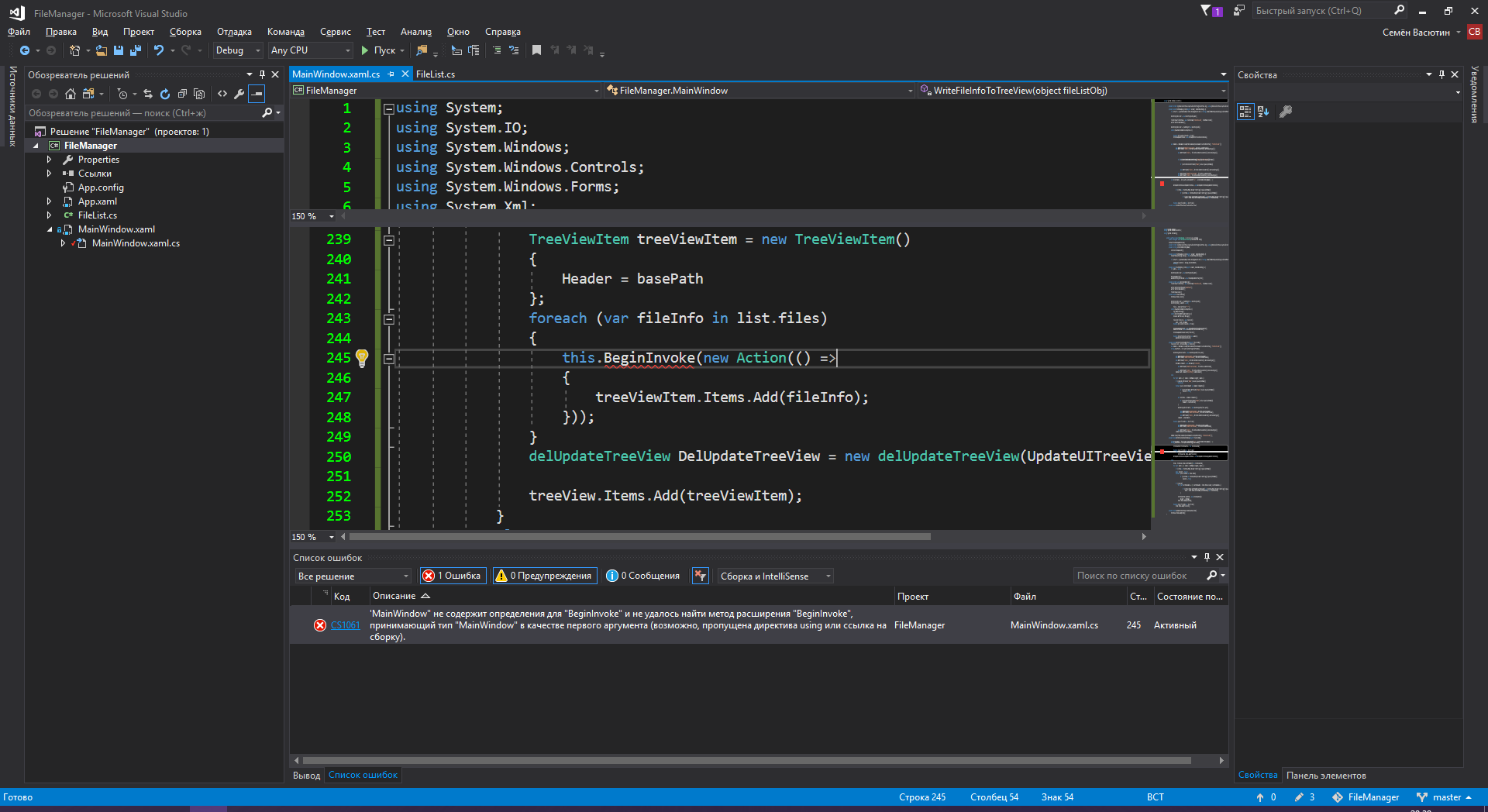This screenshot has width=1488, height=812.
Task: Click the notifications flag icon
Action: tap(1211, 11)
